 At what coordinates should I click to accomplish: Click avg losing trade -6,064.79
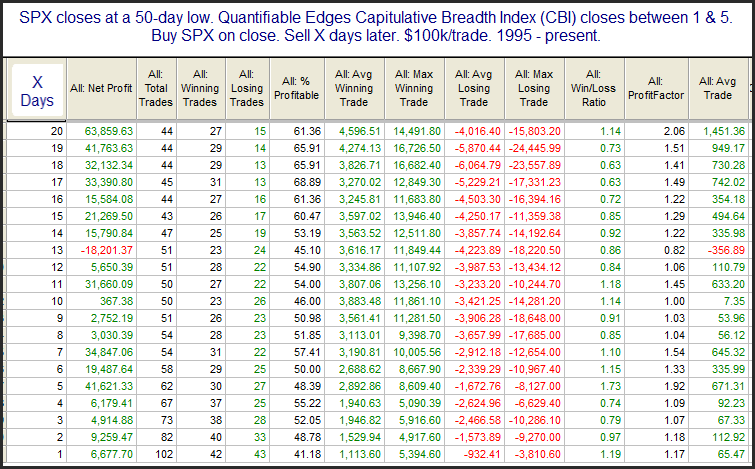click(479, 165)
